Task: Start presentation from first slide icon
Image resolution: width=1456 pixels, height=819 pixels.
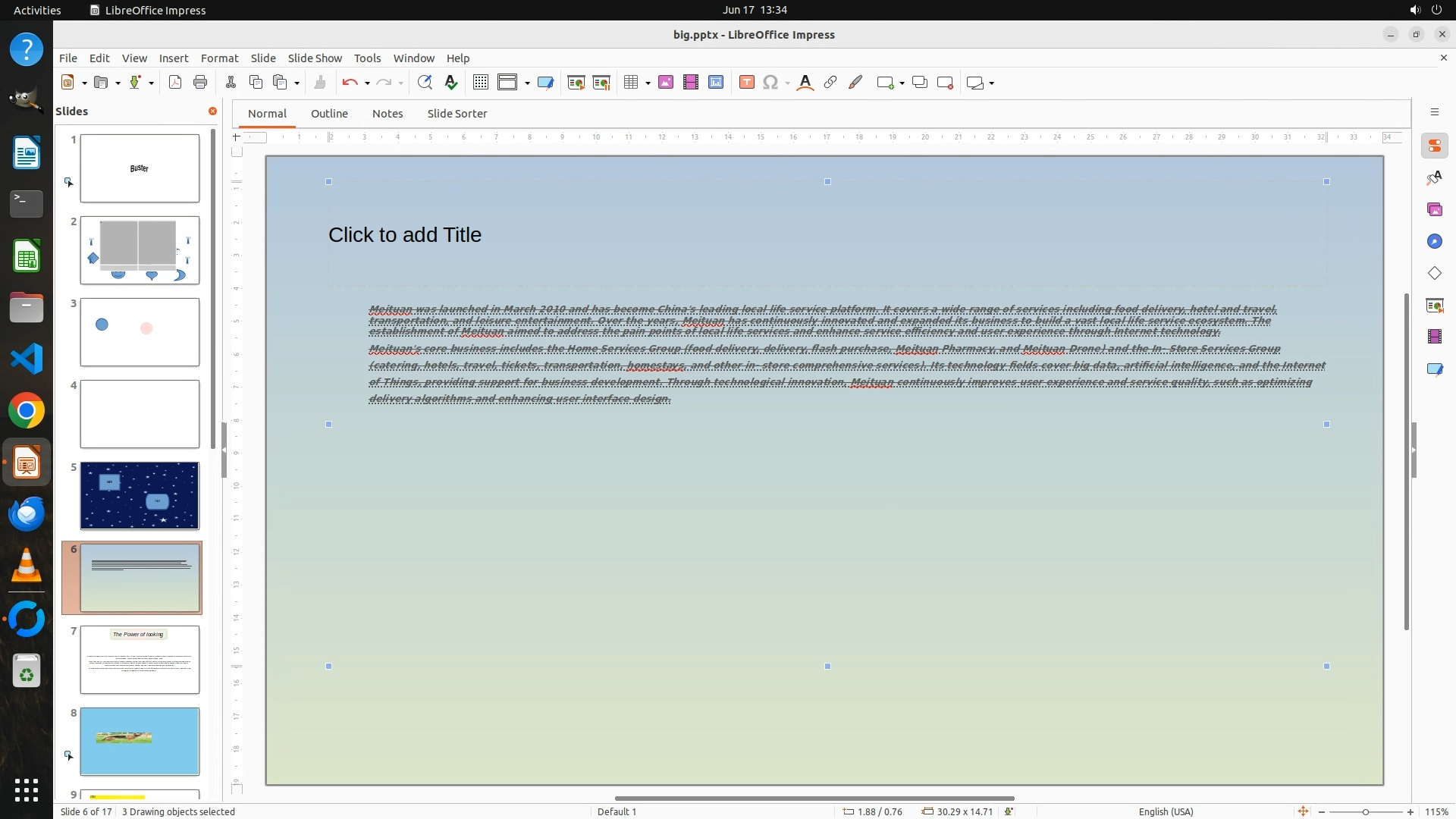Action: [576, 83]
